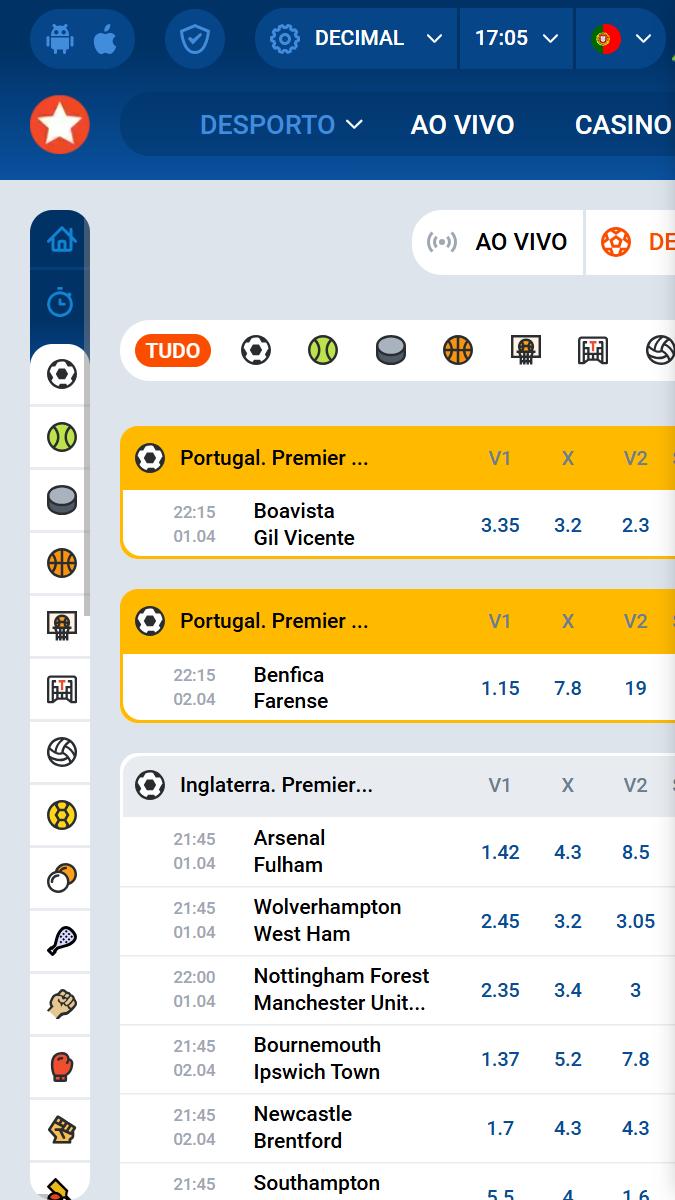Expand the Portugal flag language dropdown
Screen dimensions: 675x1200
pyautogui.click(x=620, y=39)
